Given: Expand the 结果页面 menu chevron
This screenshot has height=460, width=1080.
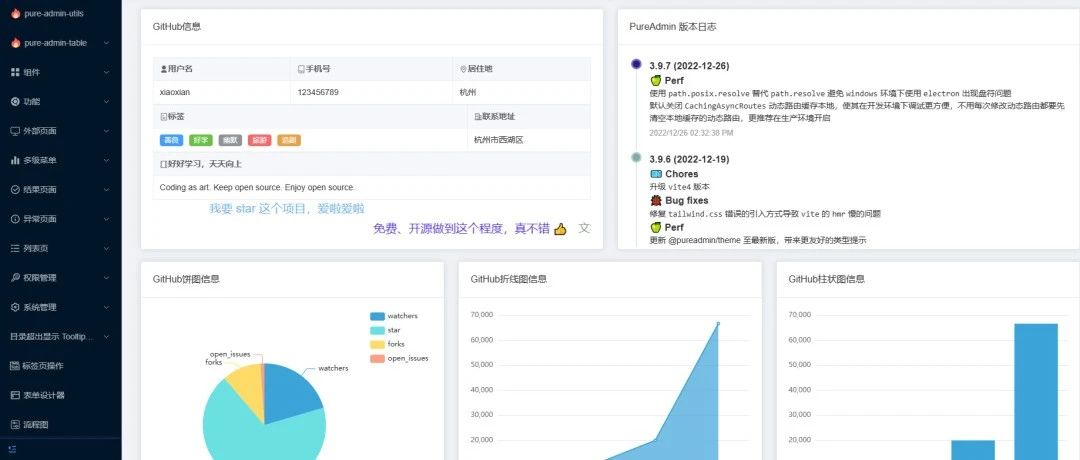Looking at the screenshot, I should [106, 189].
